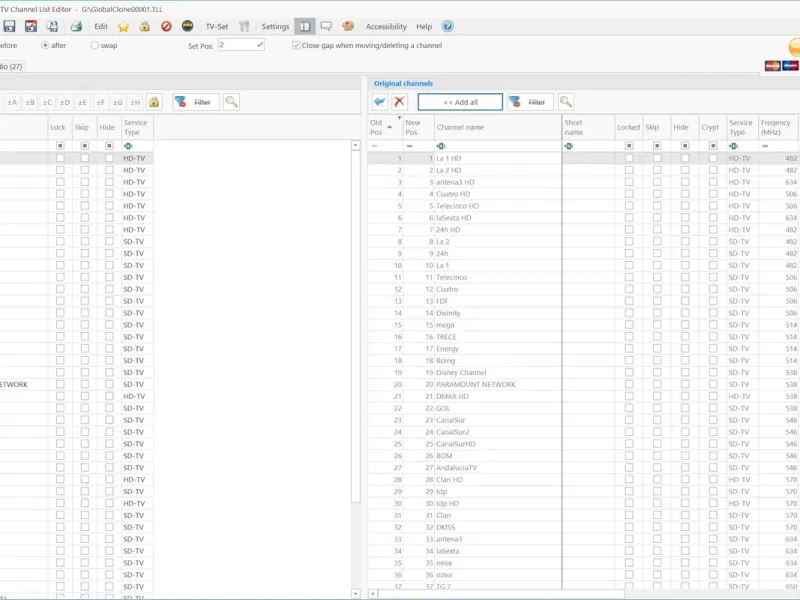Toggle the ±D favorites list button

coord(65,103)
